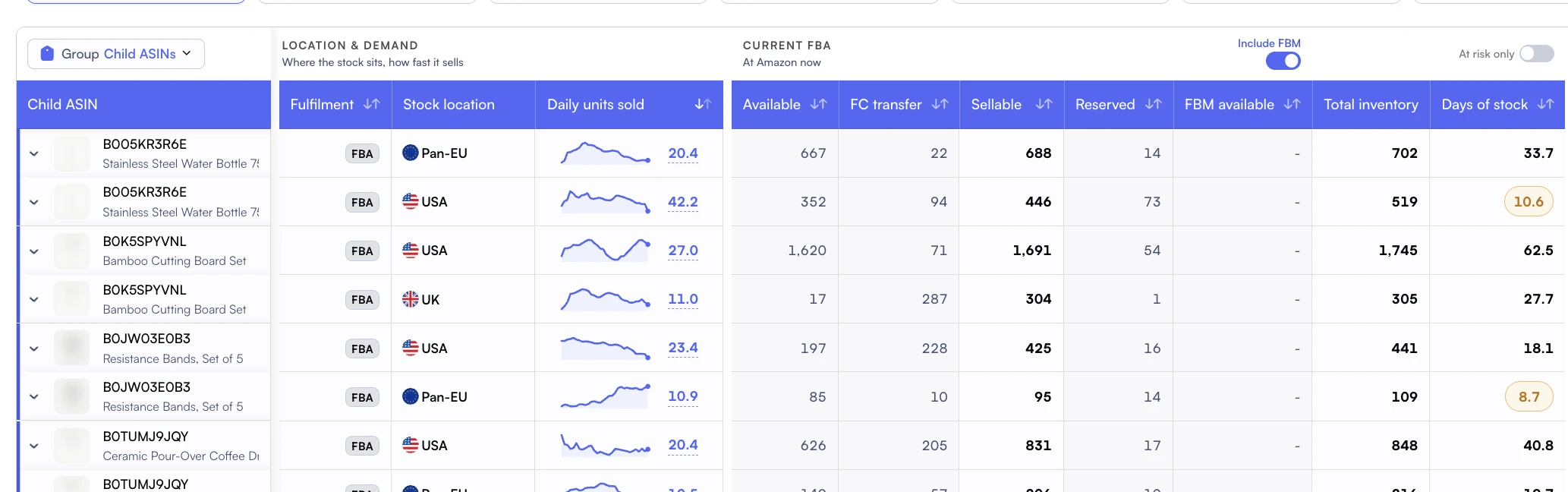This screenshot has height=492, width=1568.
Task: Click the Pan-EU sales sparkline for B005KR3R6E
Action: point(605,153)
